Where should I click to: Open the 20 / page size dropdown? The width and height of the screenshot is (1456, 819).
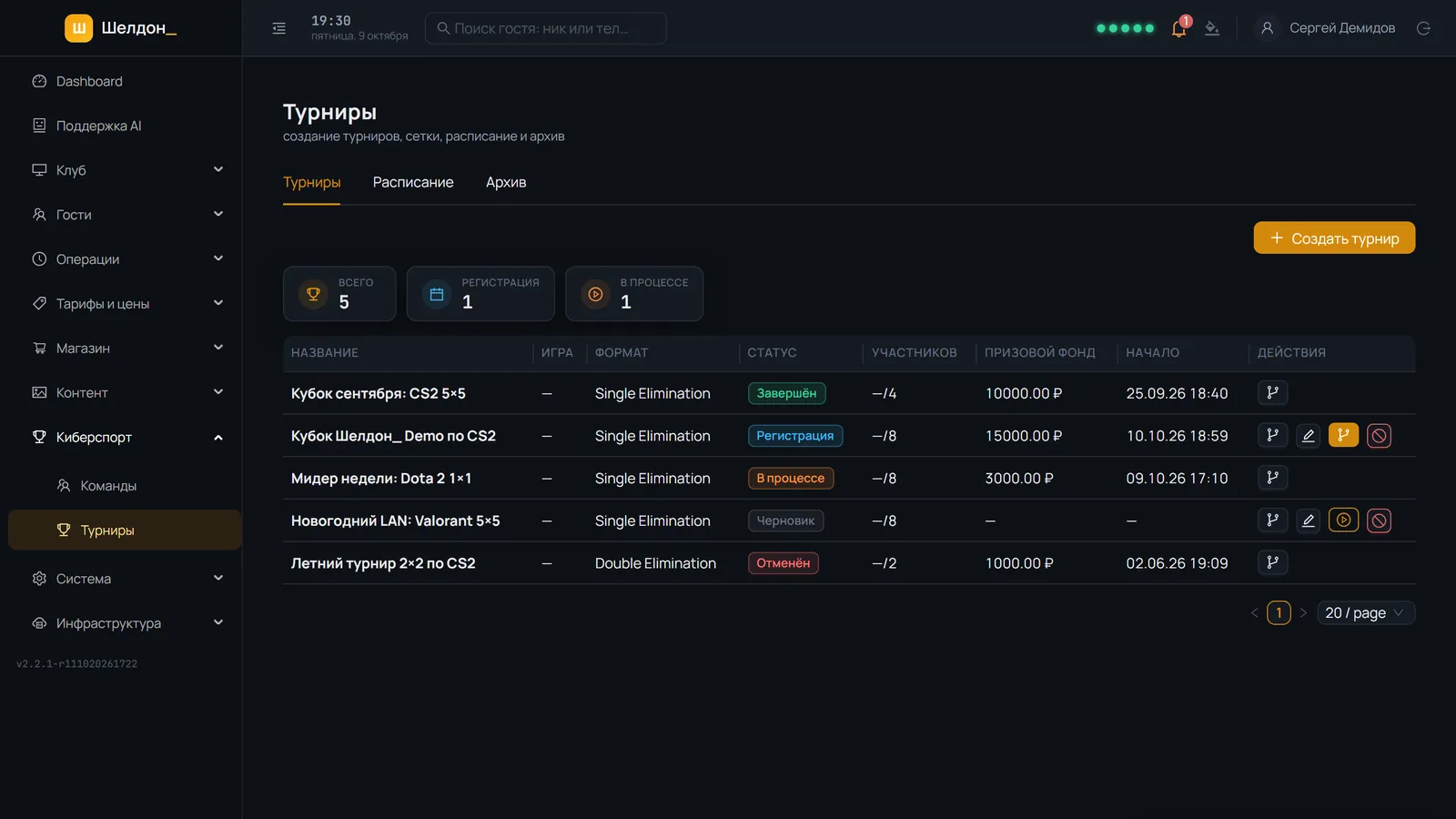click(1366, 613)
